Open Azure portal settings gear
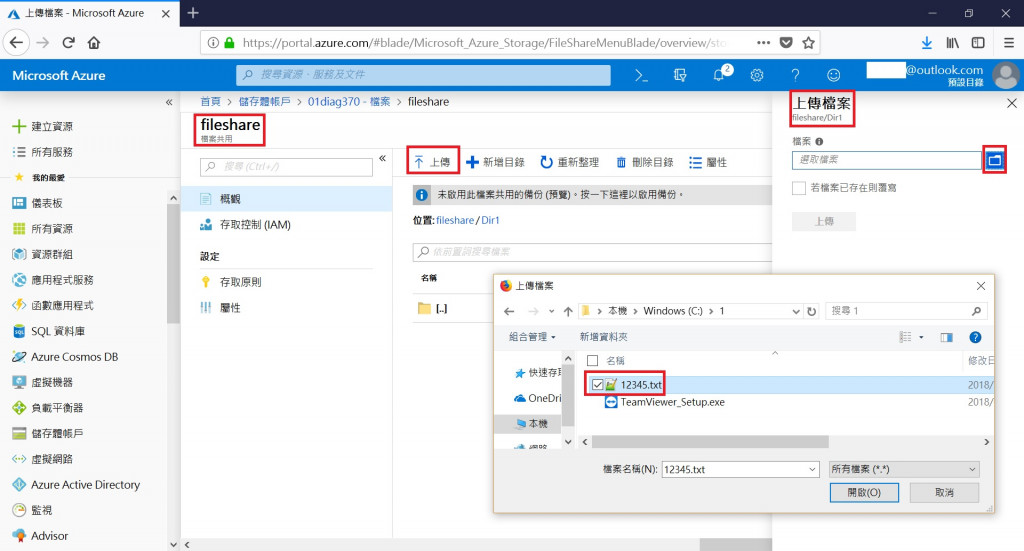 click(757, 76)
